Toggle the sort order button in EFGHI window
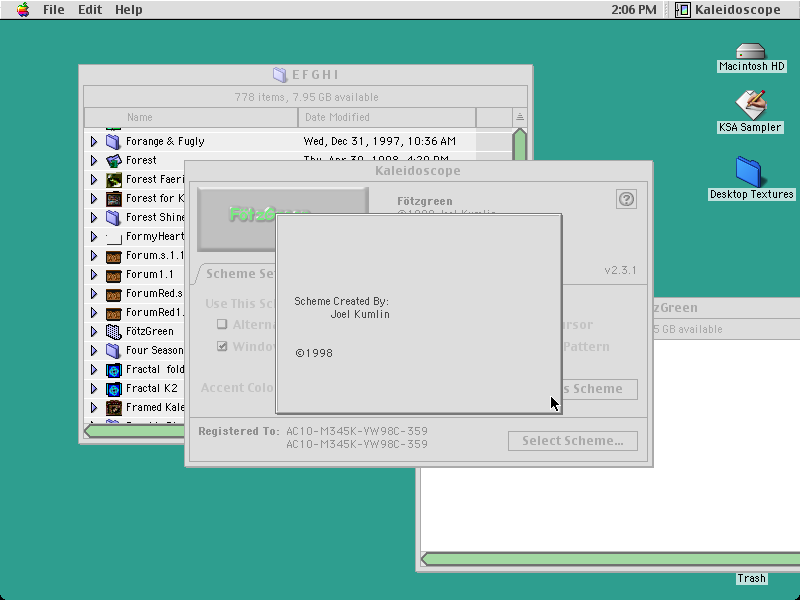 tap(519, 117)
